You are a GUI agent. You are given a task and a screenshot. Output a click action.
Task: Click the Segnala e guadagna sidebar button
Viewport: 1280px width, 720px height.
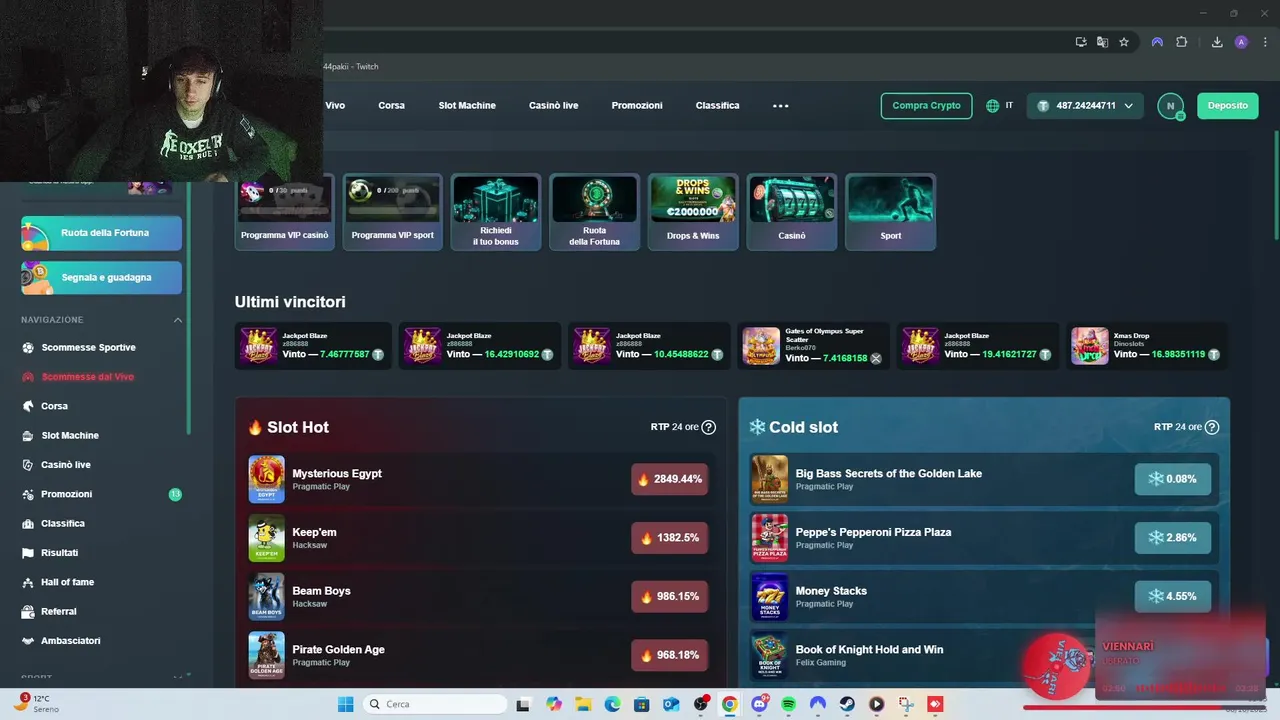tap(102, 278)
